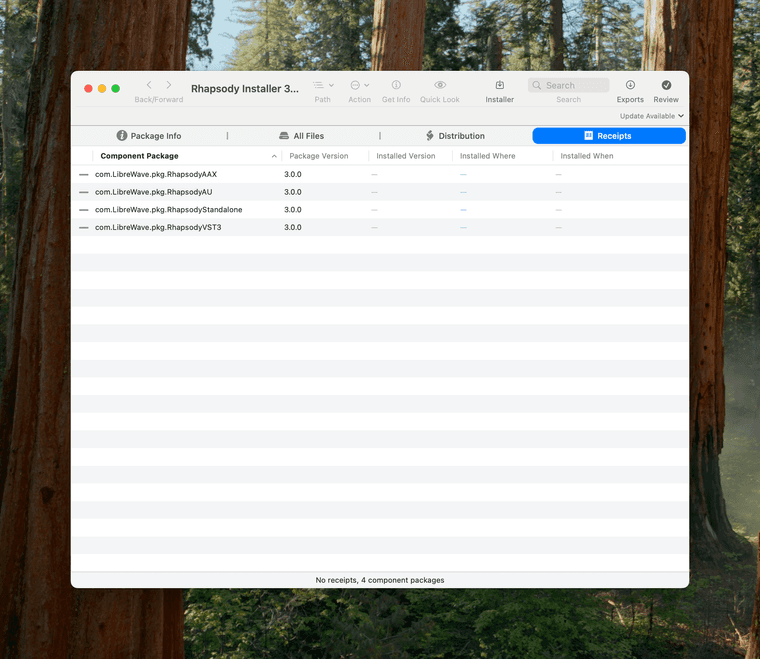Open the Path list menu

(323, 85)
